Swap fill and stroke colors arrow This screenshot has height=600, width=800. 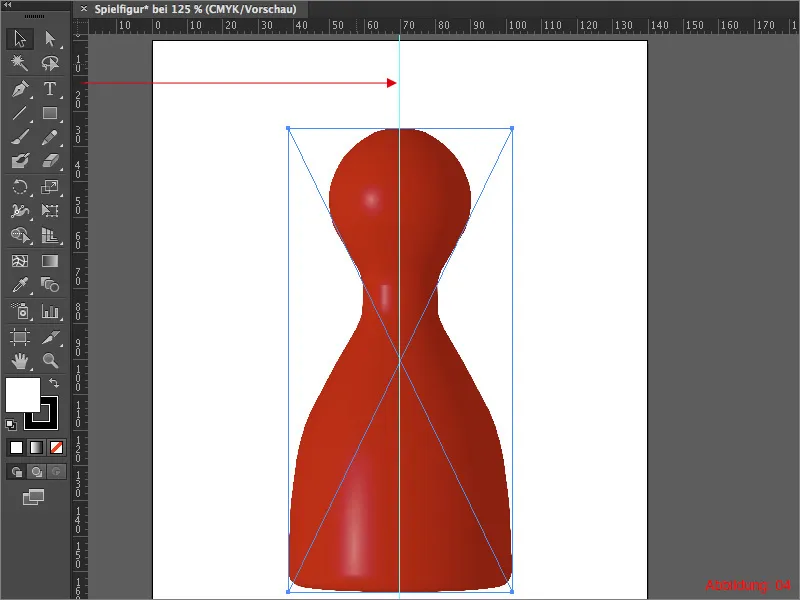(54, 383)
